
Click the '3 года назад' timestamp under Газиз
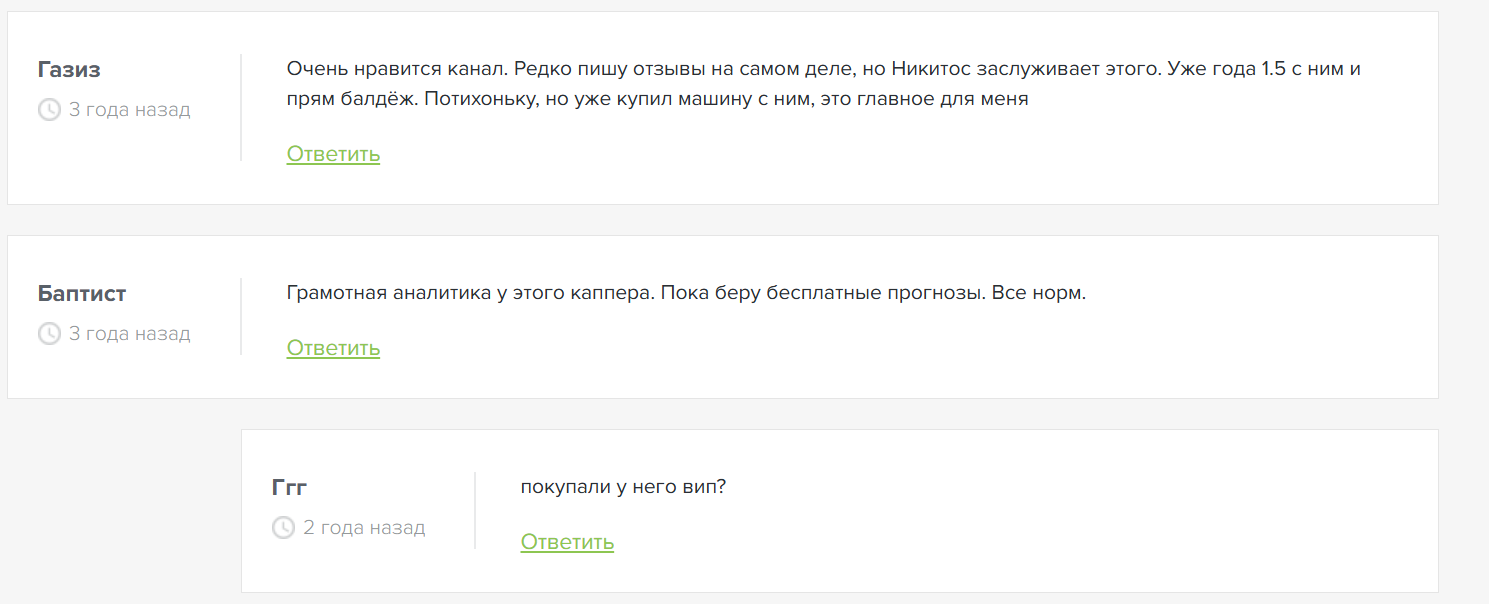point(129,110)
